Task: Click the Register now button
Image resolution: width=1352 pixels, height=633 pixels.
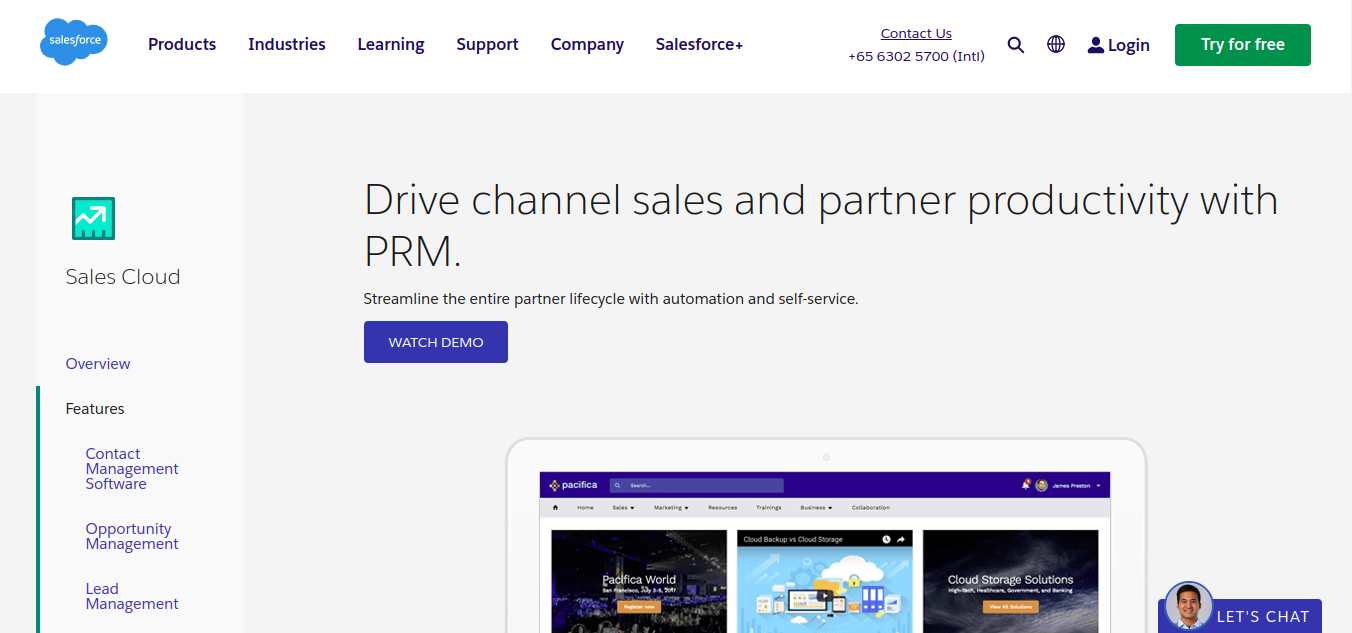Action: (639, 606)
